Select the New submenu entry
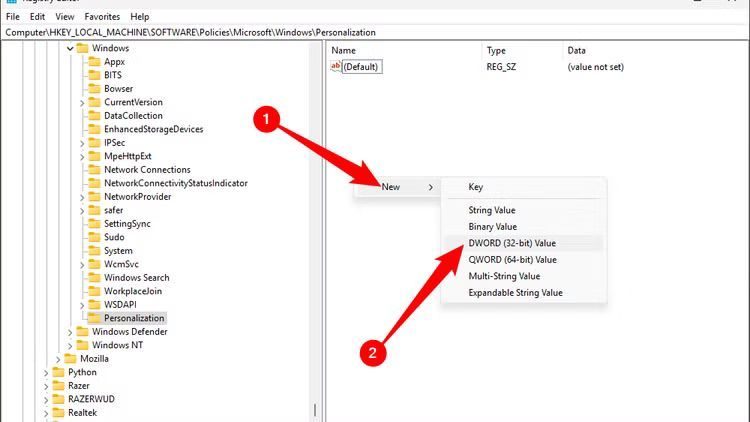The height and width of the screenshot is (422, 750). pyautogui.click(x=391, y=187)
